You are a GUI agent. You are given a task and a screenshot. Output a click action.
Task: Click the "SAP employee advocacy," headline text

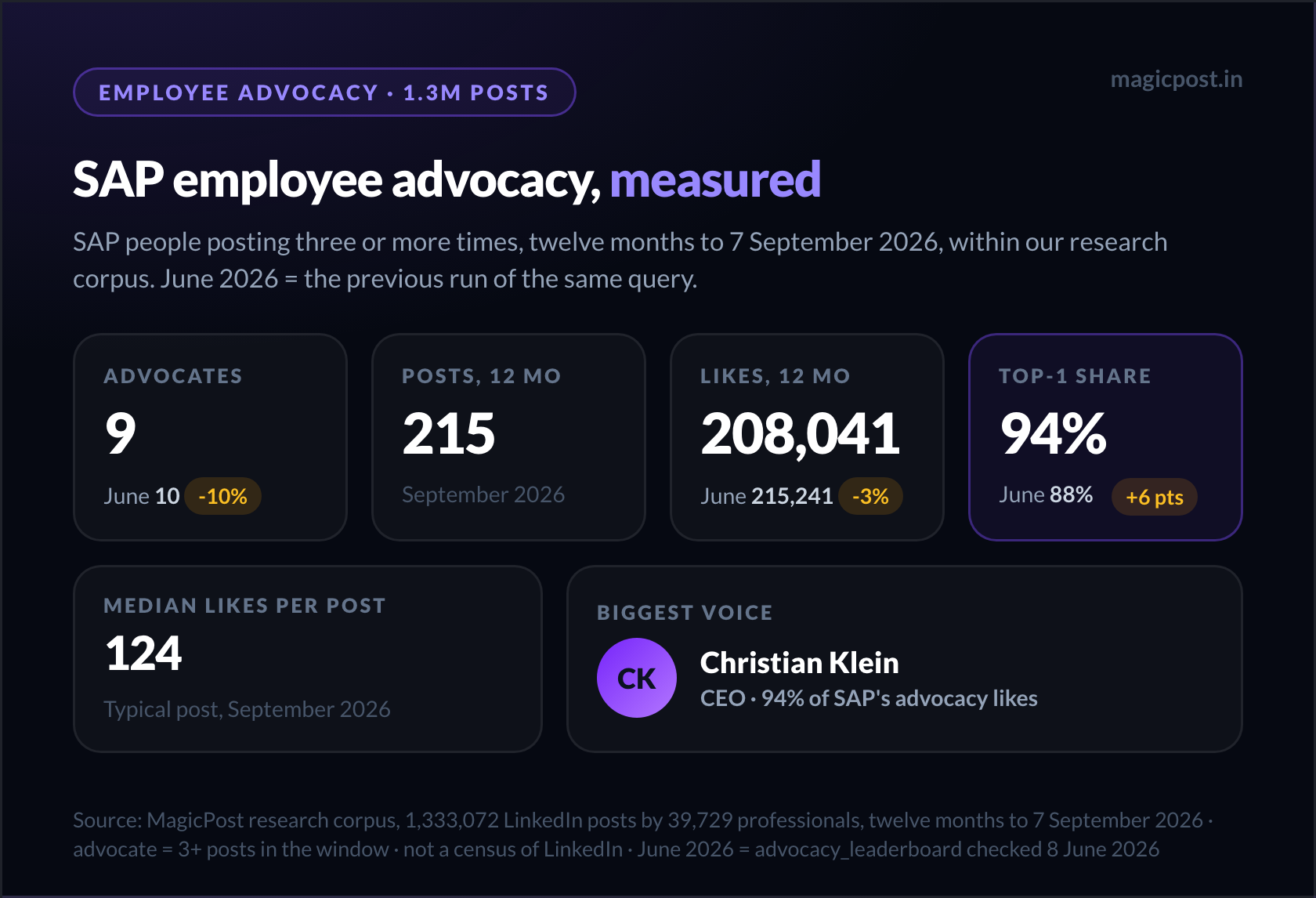(x=337, y=181)
